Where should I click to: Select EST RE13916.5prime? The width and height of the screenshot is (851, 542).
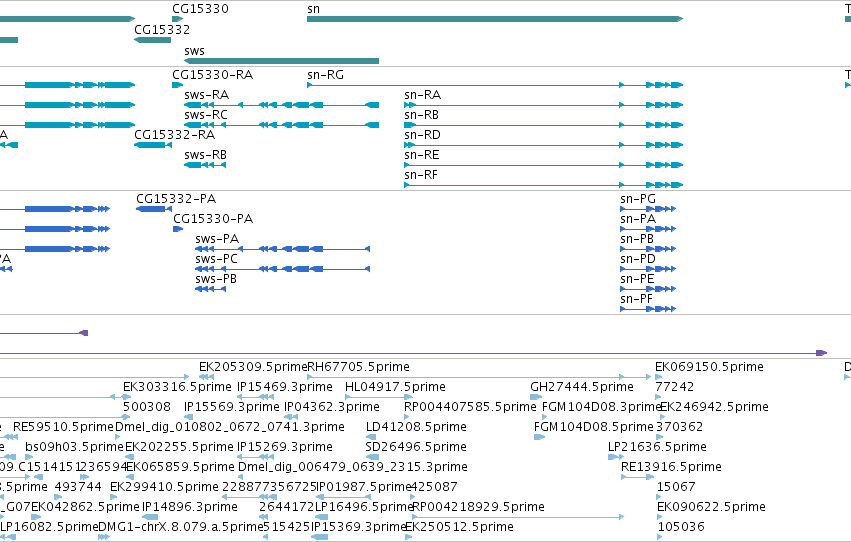pyautogui.click(x=637, y=477)
